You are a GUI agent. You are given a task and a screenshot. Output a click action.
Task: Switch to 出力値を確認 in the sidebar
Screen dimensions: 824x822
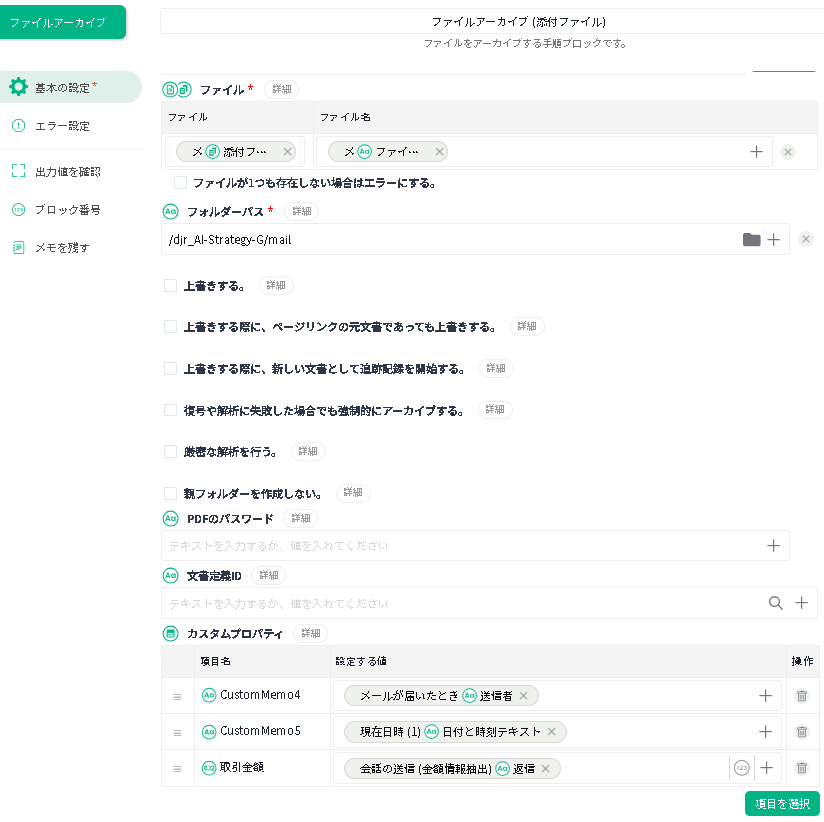67,172
